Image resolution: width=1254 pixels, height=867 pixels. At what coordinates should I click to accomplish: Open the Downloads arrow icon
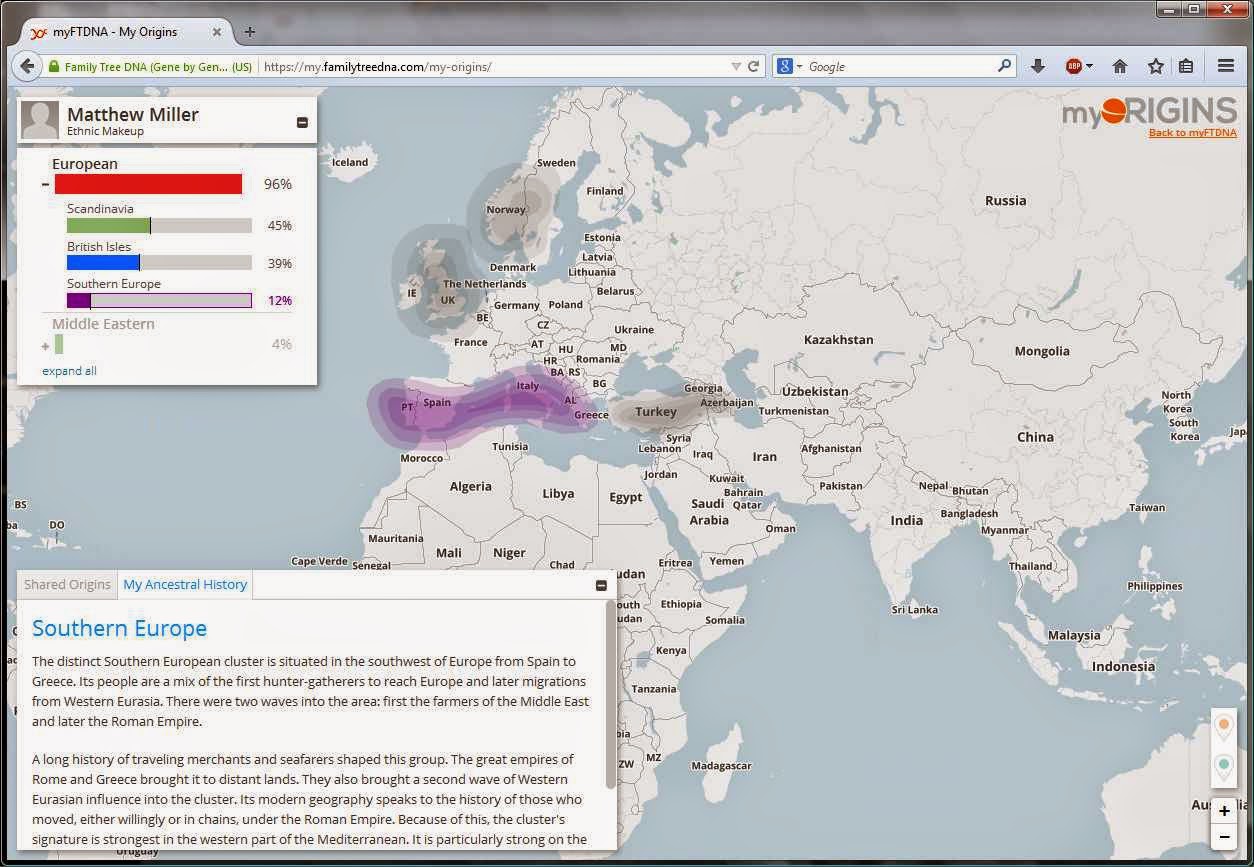pyautogui.click(x=1038, y=65)
